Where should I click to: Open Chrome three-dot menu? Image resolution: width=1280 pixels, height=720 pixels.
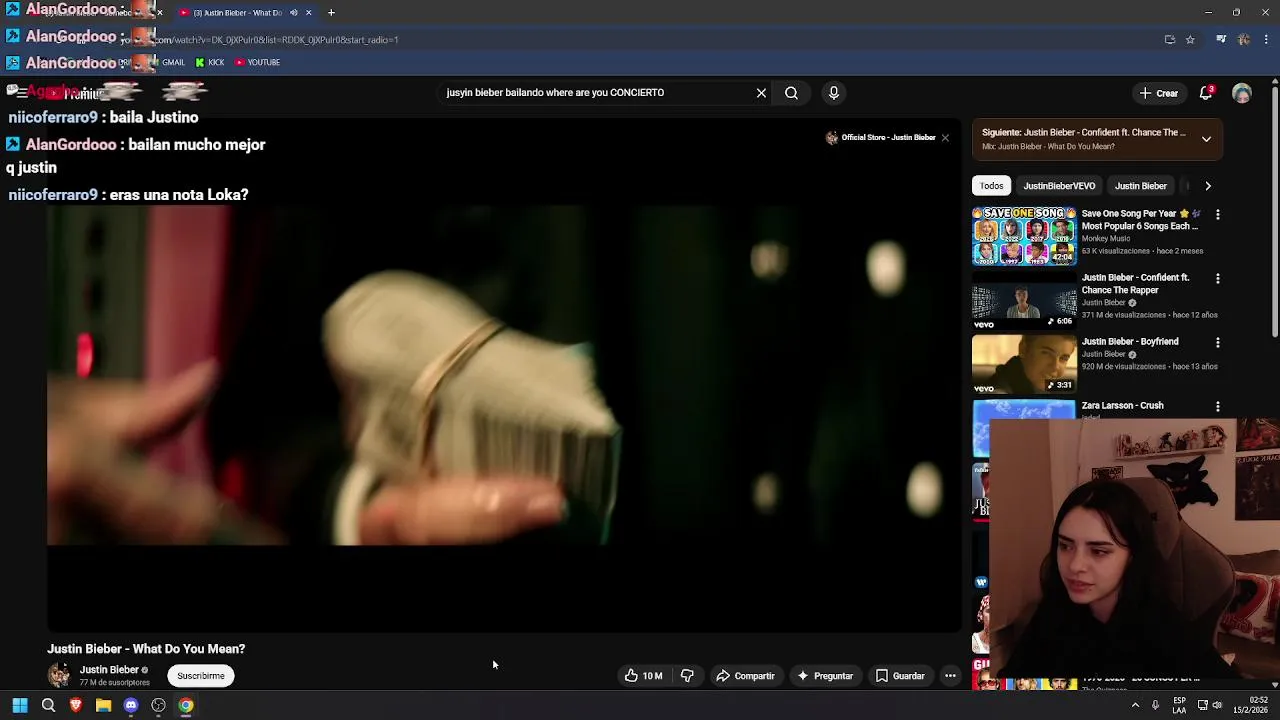(x=1267, y=40)
